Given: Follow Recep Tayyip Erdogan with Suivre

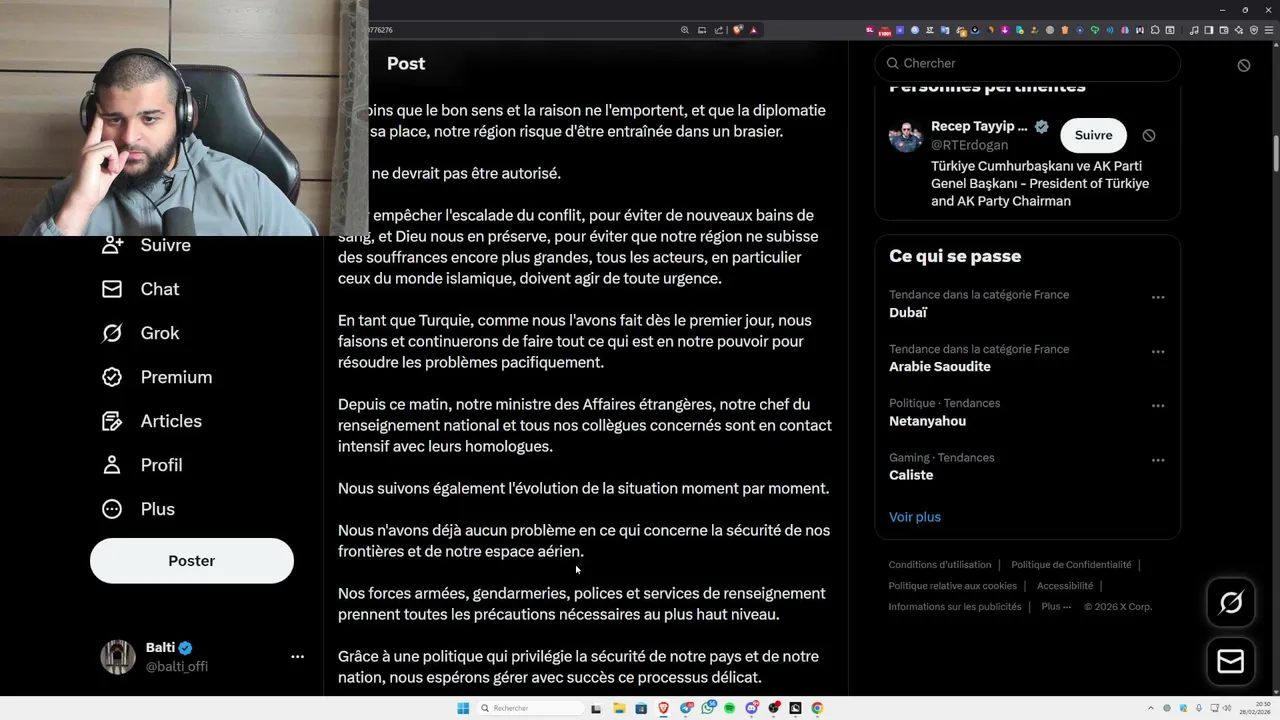Looking at the screenshot, I should pos(1094,135).
